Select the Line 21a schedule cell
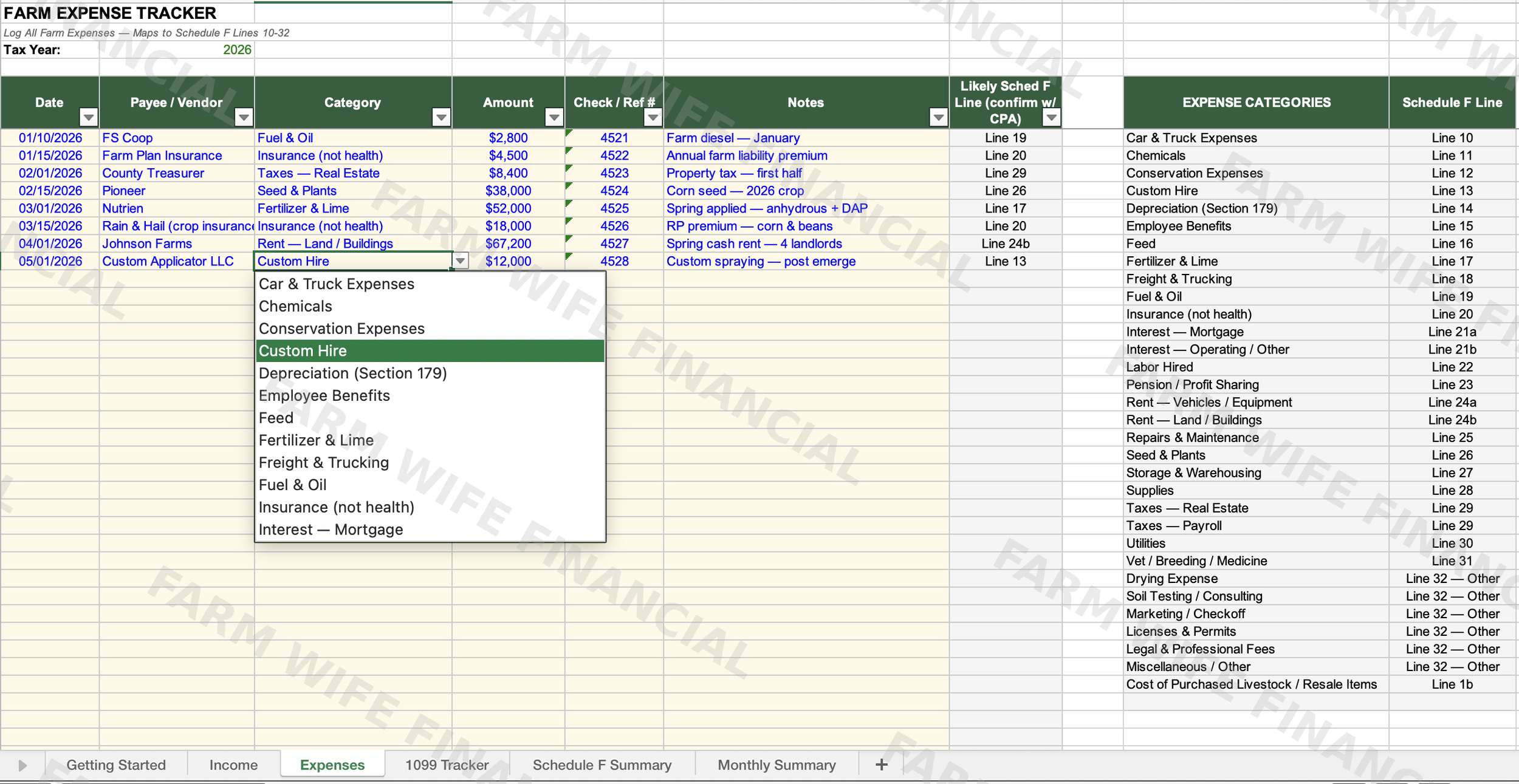This screenshot has height=784, width=1519. point(1452,332)
